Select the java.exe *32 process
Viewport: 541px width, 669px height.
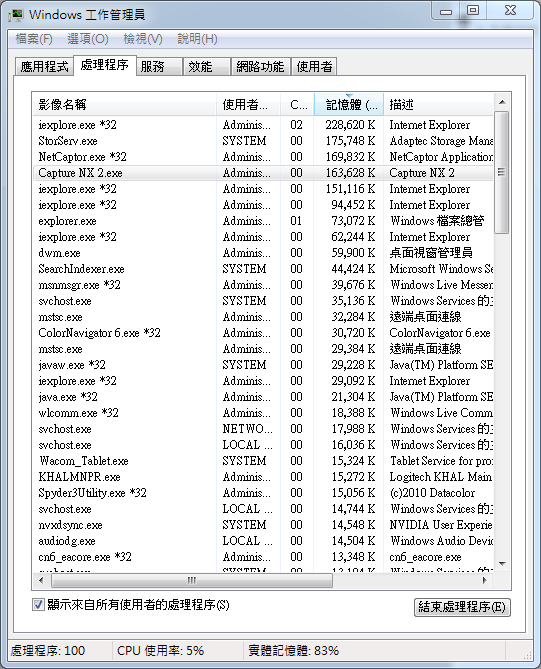tap(263, 397)
